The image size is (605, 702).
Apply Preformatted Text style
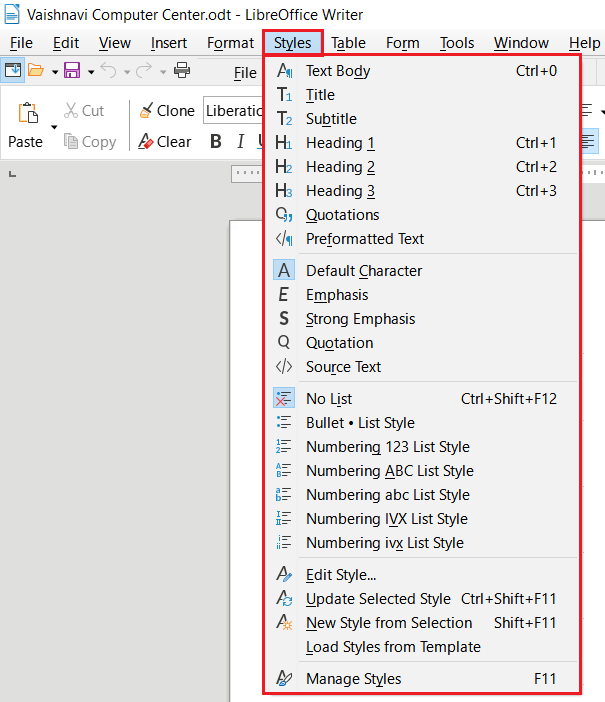tap(422, 239)
